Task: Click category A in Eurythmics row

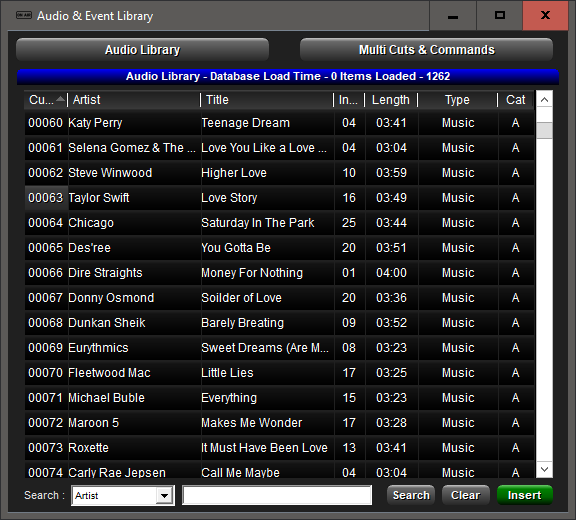Action: point(516,347)
